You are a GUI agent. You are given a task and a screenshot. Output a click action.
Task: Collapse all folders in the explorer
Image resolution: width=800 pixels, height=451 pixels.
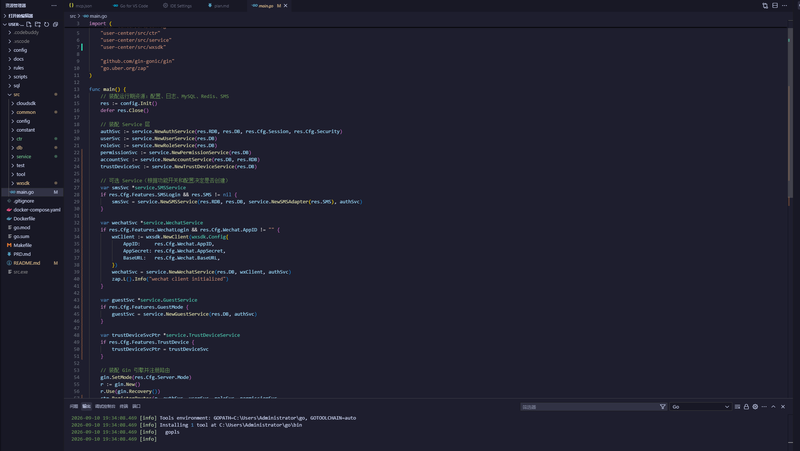(x=55, y=24)
